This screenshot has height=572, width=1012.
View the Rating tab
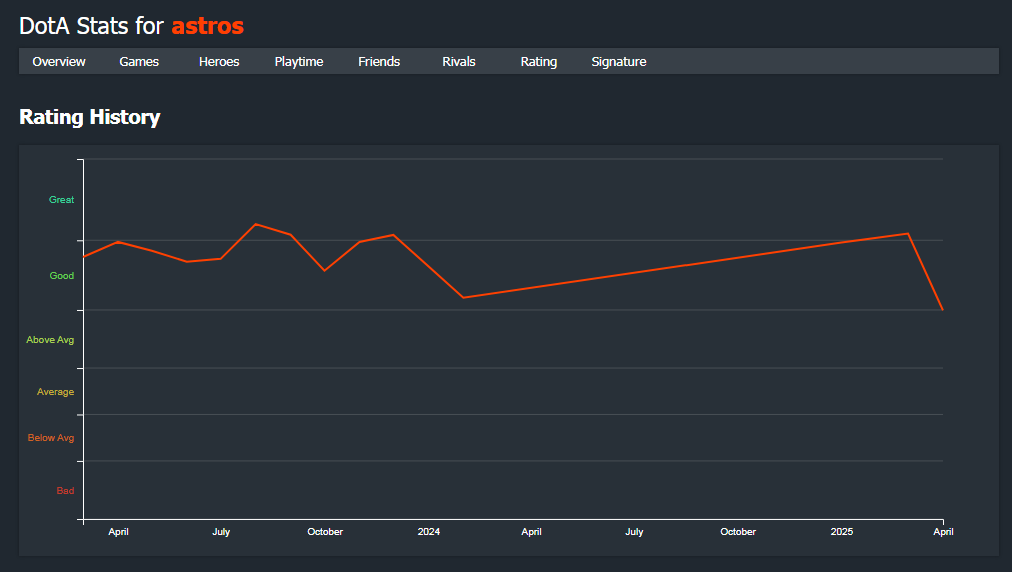tap(539, 61)
